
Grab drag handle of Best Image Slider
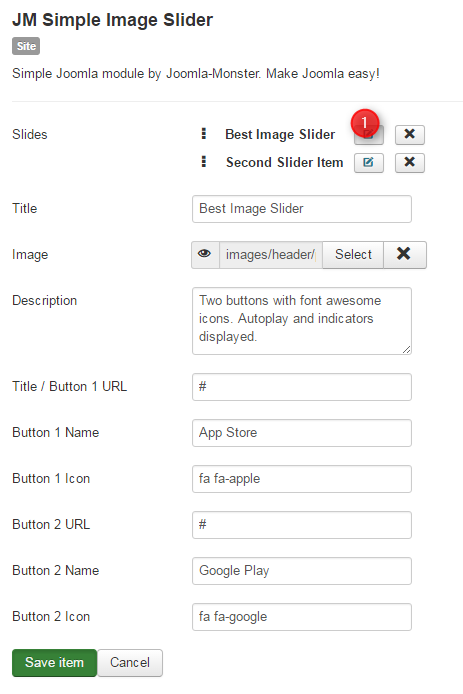point(204,134)
